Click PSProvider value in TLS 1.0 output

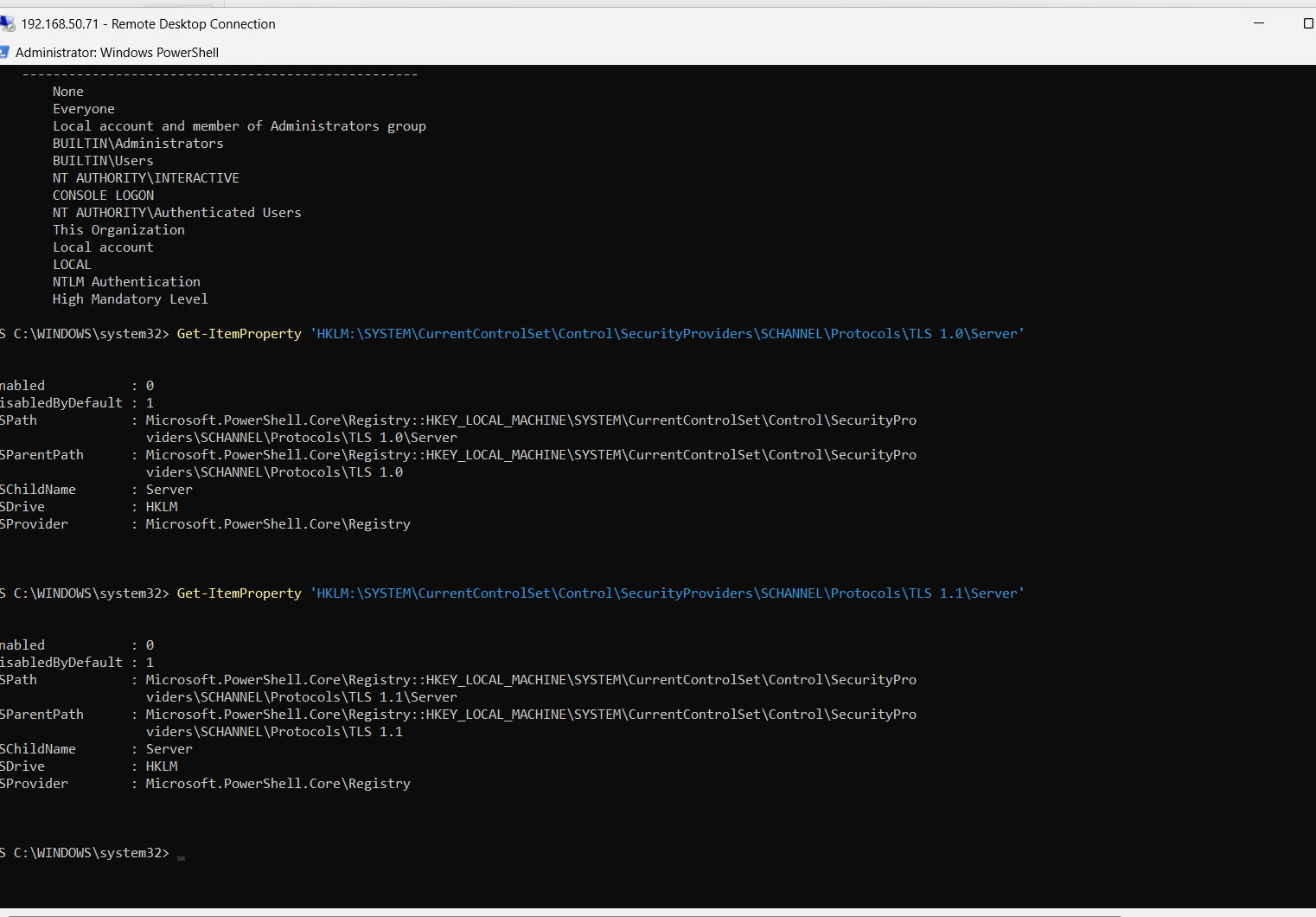click(278, 524)
